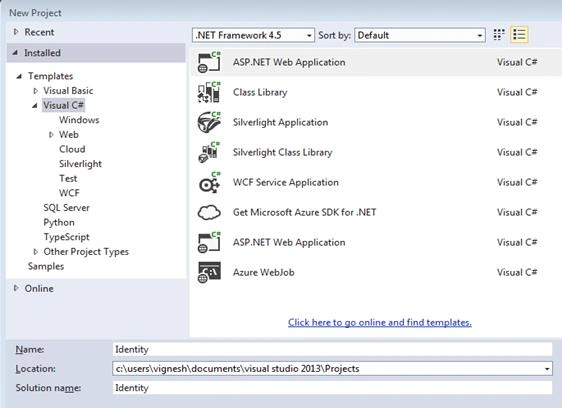The image size is (562, 408).
Task: Choose the Silverlight Class Library icon
Action: click(x=209, y=152)
